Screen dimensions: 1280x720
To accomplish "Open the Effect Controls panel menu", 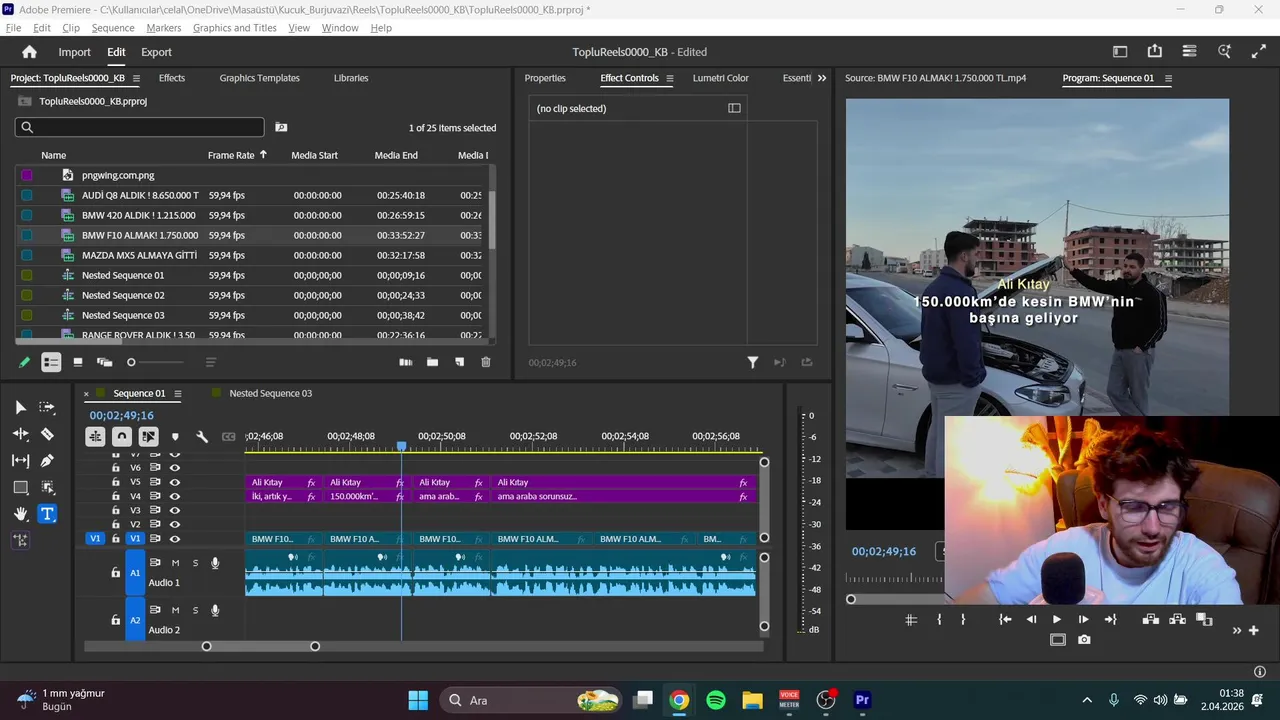I will click(670, 78).
